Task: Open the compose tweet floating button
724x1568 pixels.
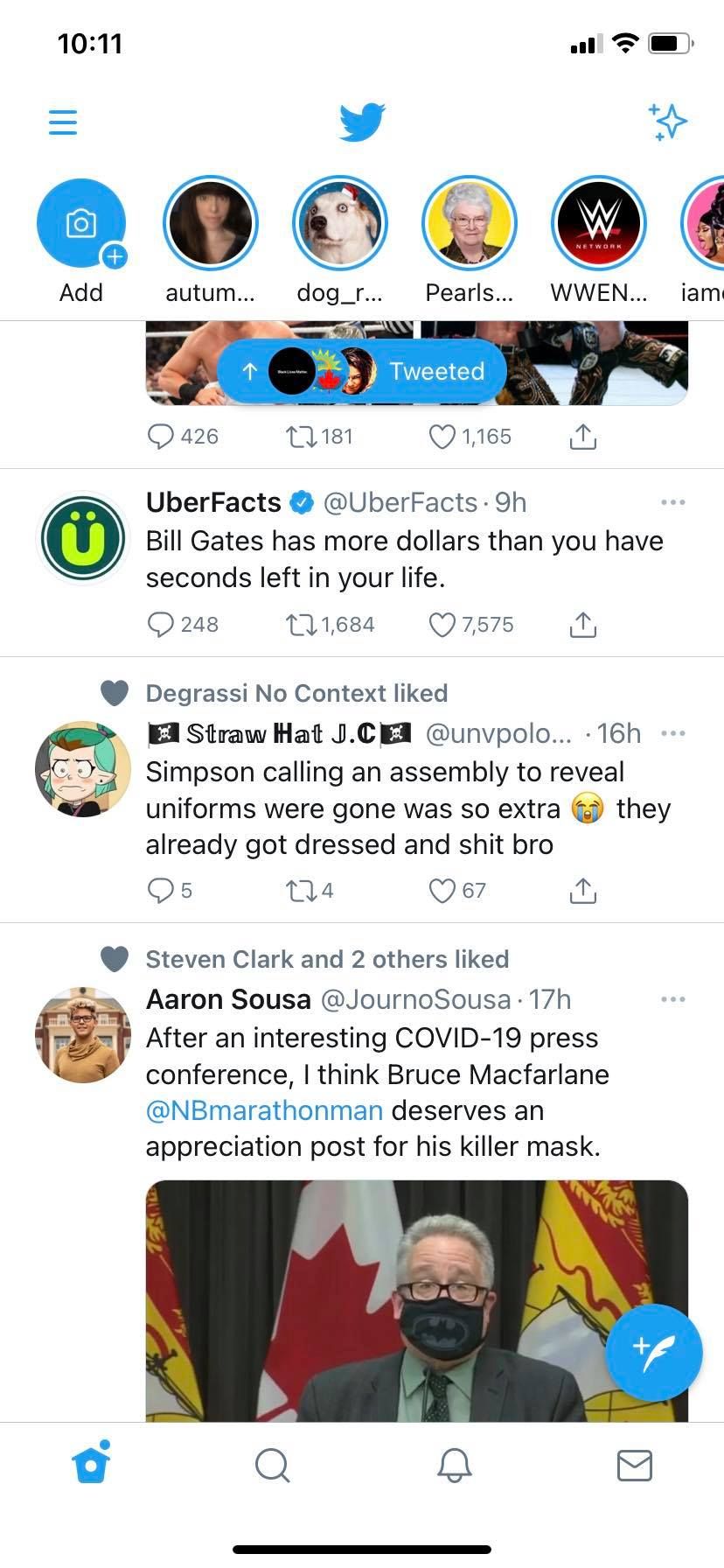Action: [653, 1353]
